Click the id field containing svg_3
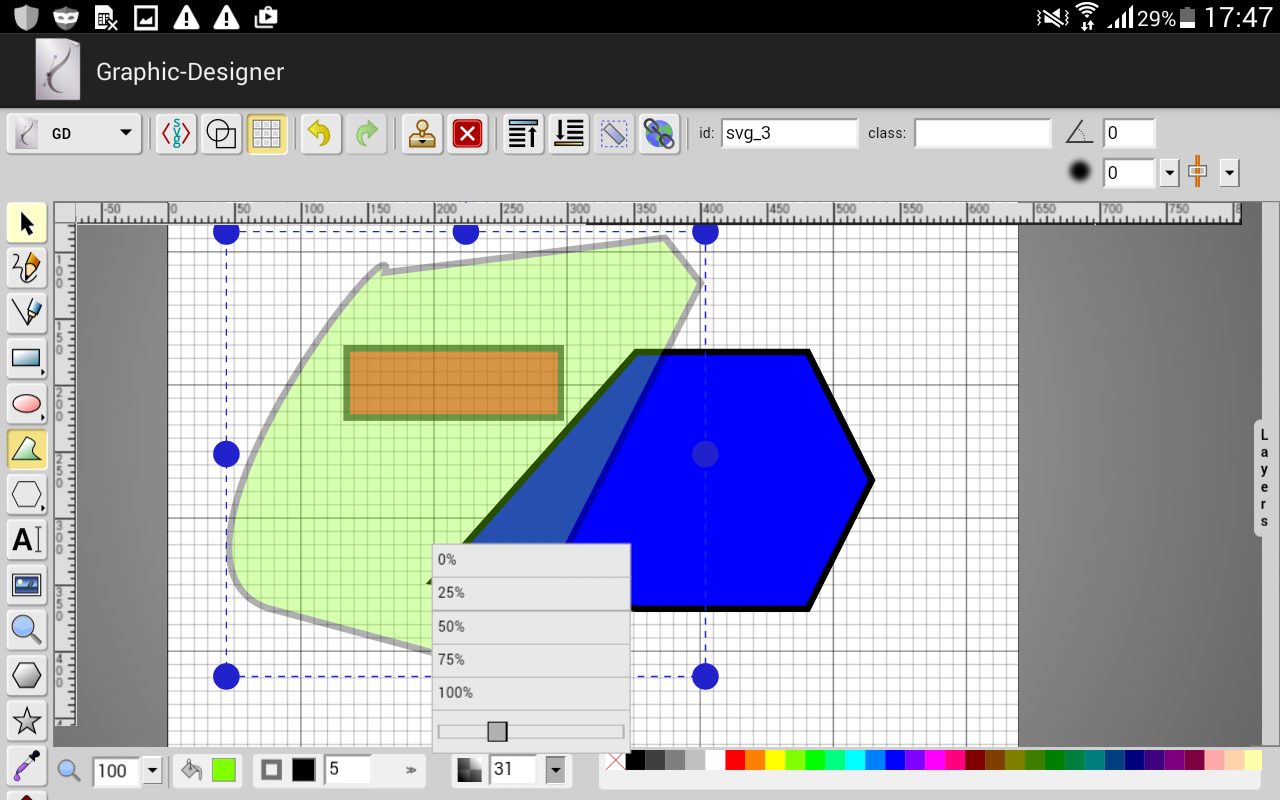Image resolution: width=1280 pixels, height=800 pixels. click(789, 133)
